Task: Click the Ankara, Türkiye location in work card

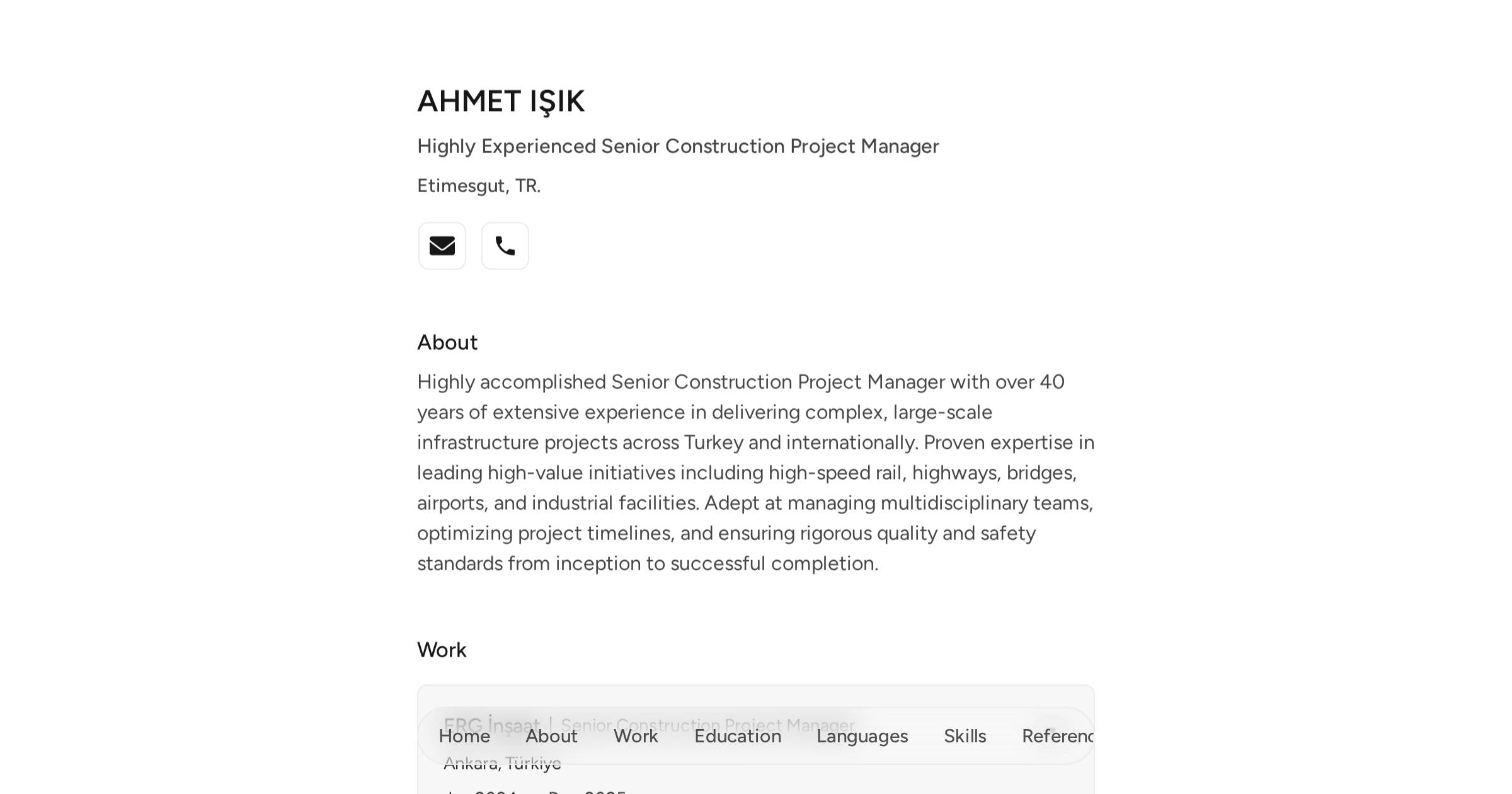Action: coord(502,764)
